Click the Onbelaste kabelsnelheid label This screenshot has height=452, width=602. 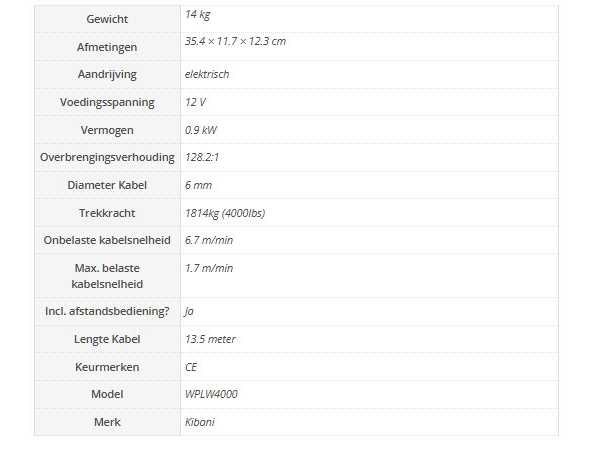(x=107, y=241)
